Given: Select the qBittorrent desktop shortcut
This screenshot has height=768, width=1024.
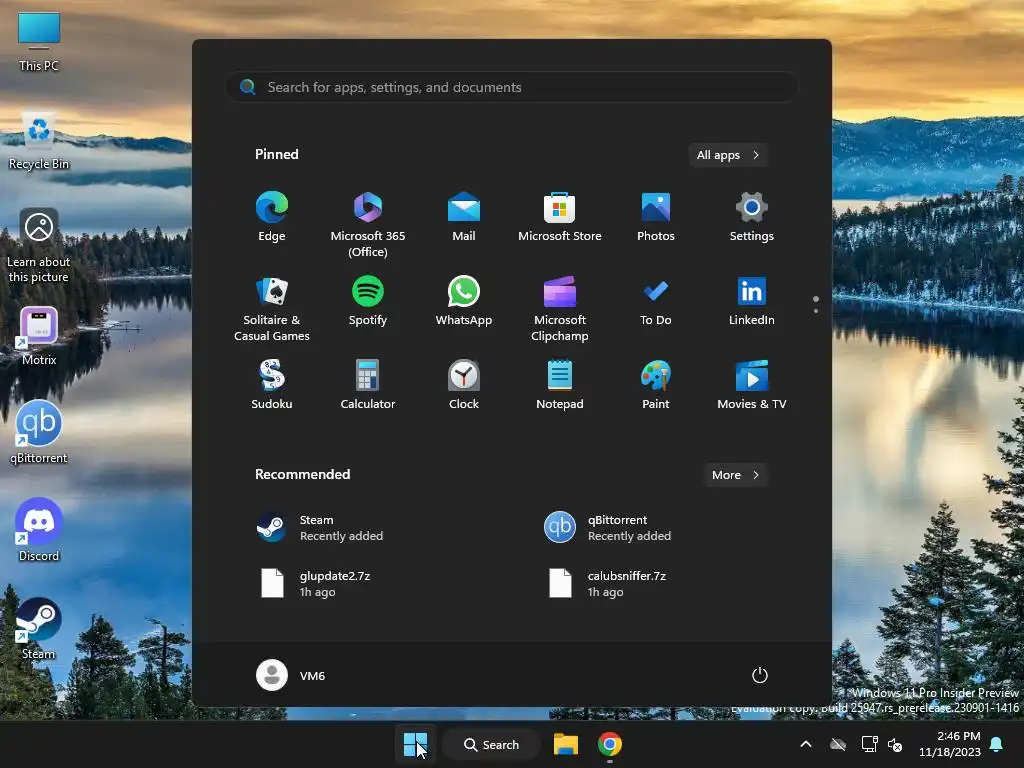Looking at the screenshot, I should (39, 433).
